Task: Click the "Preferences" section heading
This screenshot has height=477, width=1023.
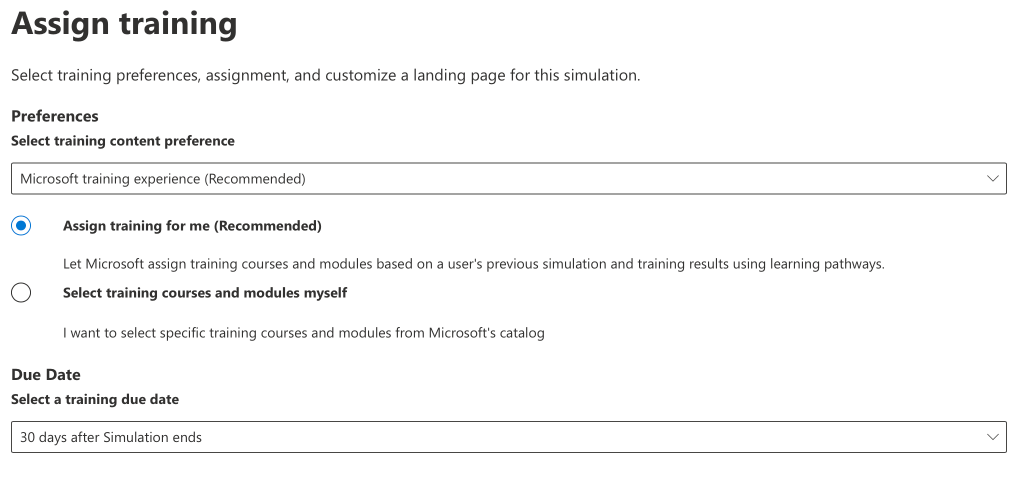Action: click(55, 116)
